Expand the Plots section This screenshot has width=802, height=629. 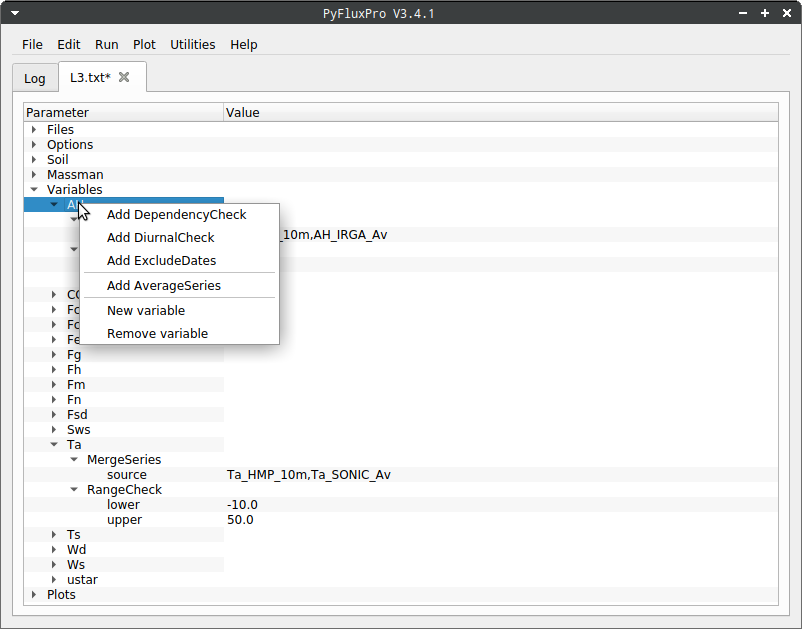[34, 594]
